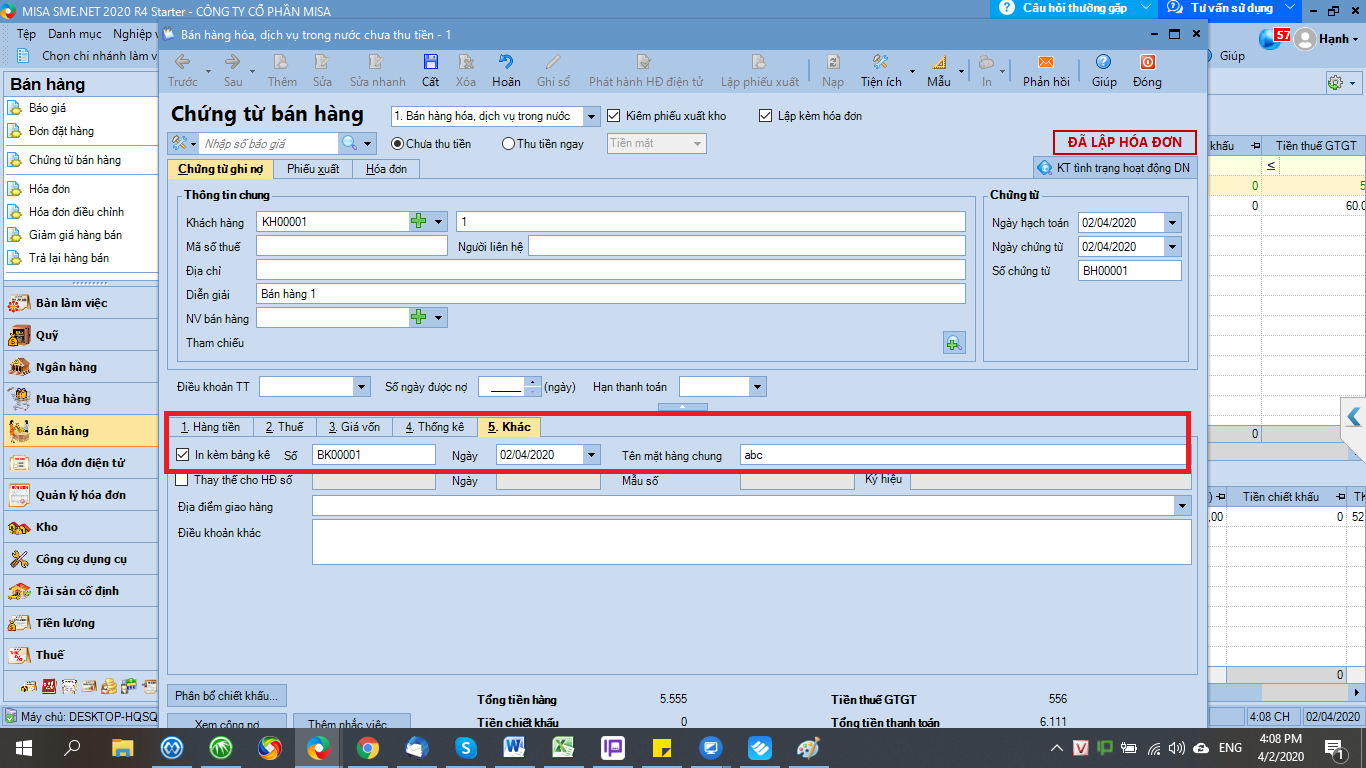The height and width of the screenshot is (768, 1366).
Task: Click KT tình trạng hoạt động DN
Action: 1115,168
